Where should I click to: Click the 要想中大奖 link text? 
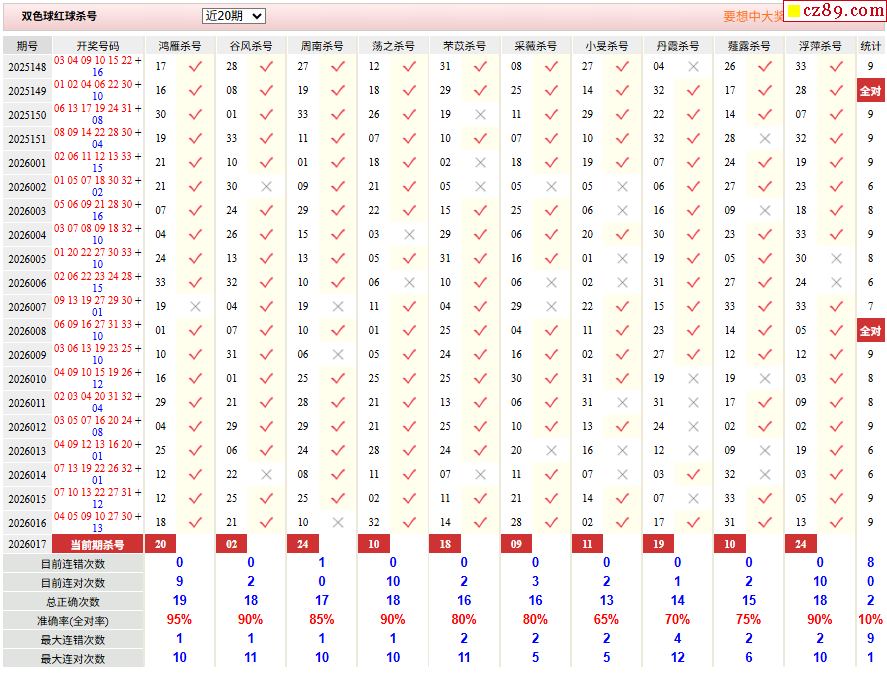coord(753,16)
